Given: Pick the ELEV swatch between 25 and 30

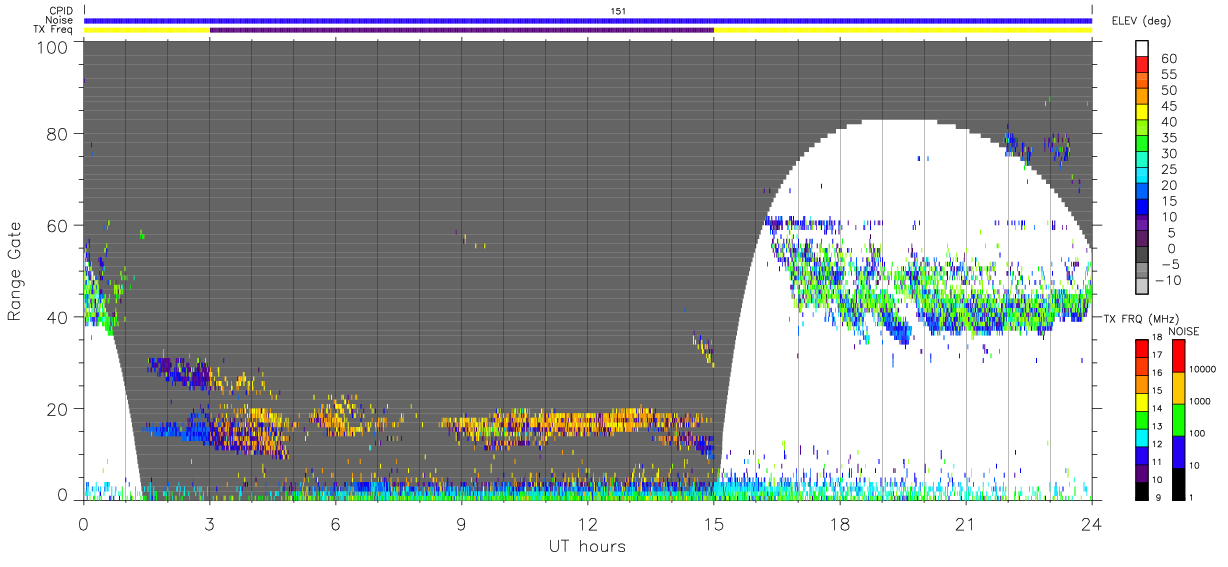Looking at the screenshot, I should click(1142, 161).
